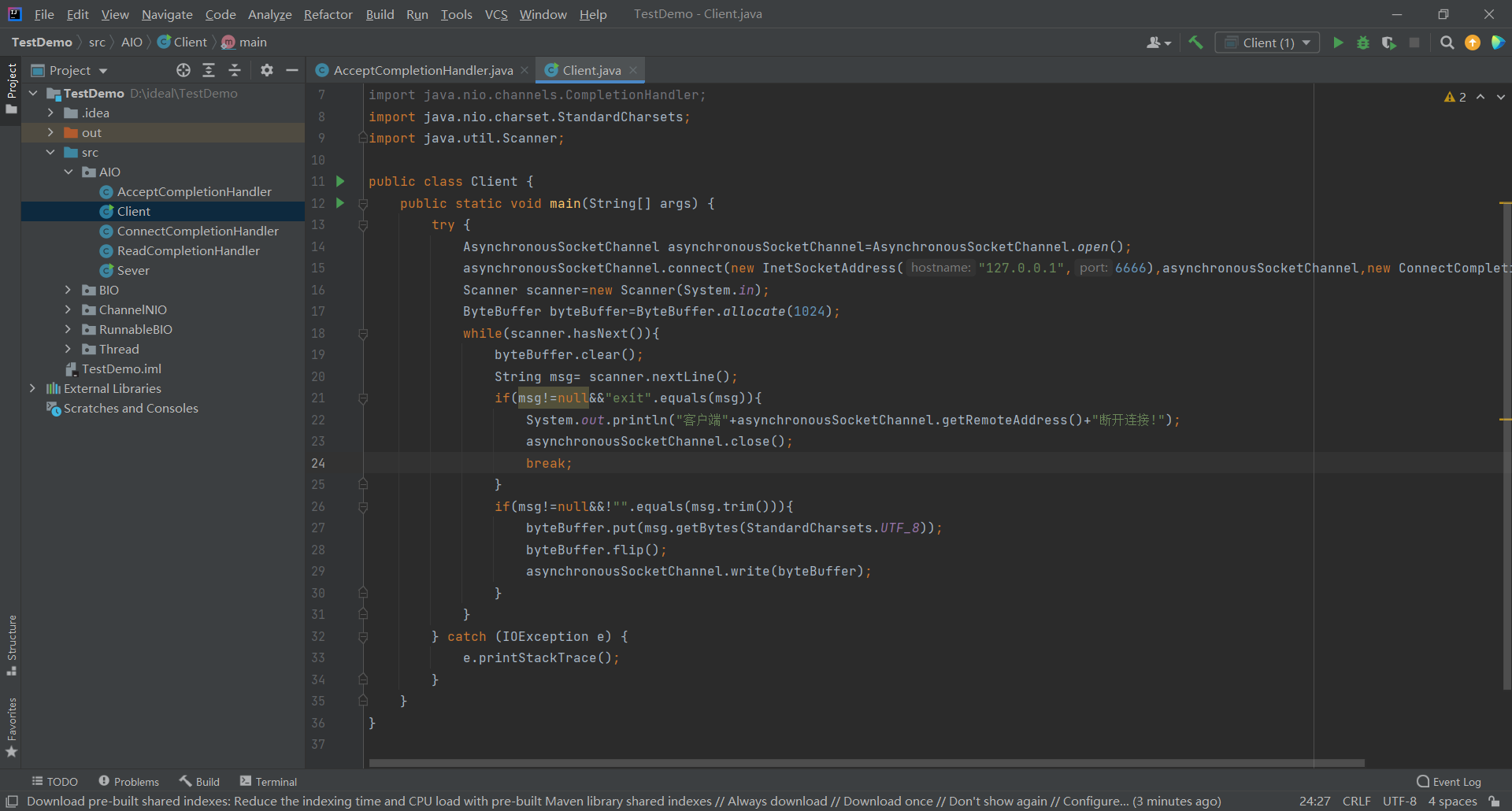Viewport: 1512px width, 811px height.
Task: Close the AcceptCompletionHandler.java tab
Action: pos(524,70)
